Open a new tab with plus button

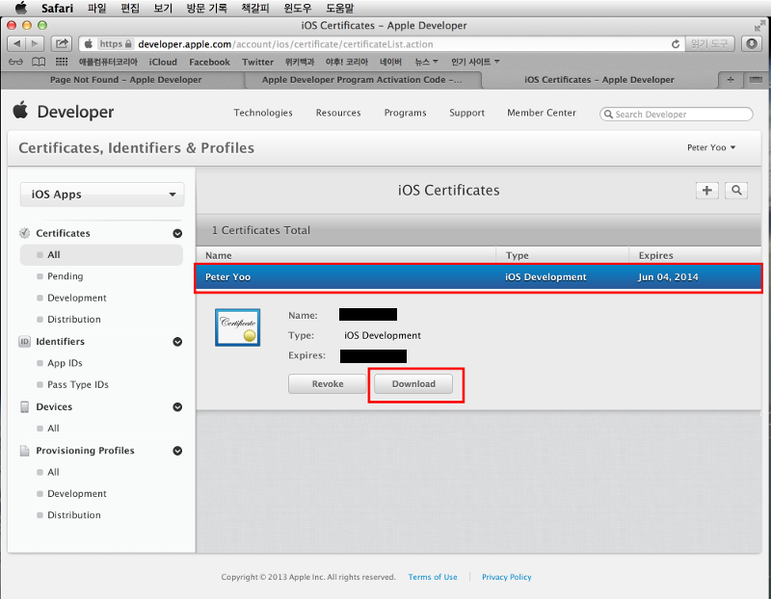tap(730, 79)
